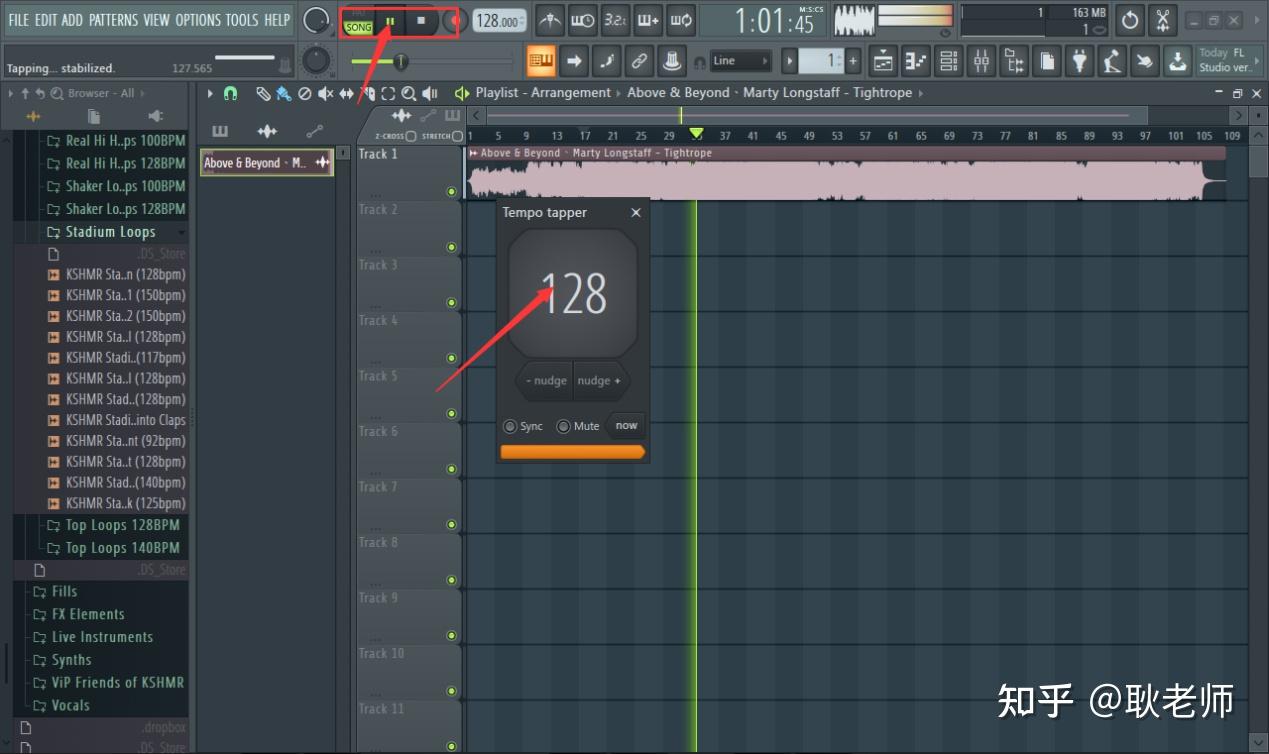Screen dimensions: 1269x754
Task: Pause playback with the pause button
Action: coord(390,21)
